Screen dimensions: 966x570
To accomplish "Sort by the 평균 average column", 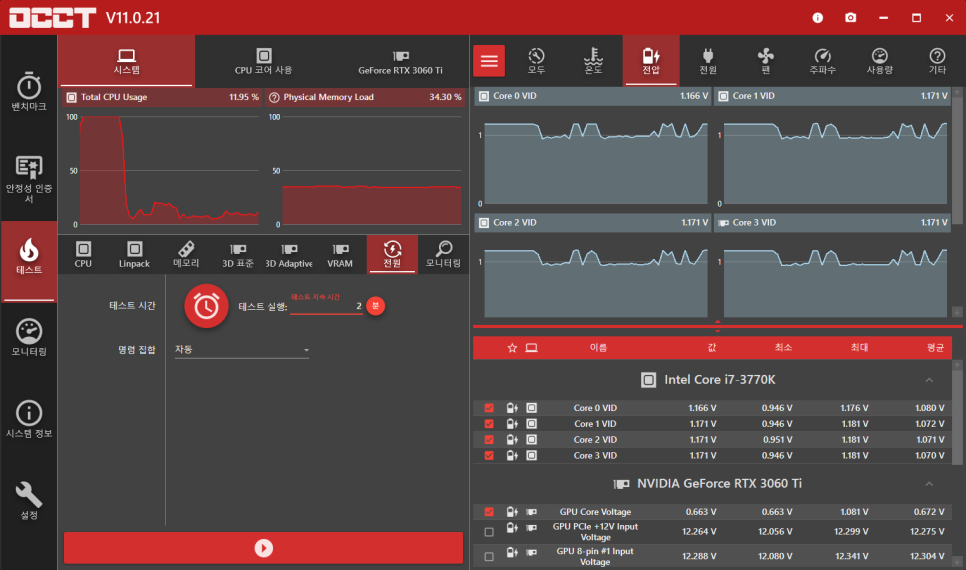I will pyautogui.click(x=935, y=348).
